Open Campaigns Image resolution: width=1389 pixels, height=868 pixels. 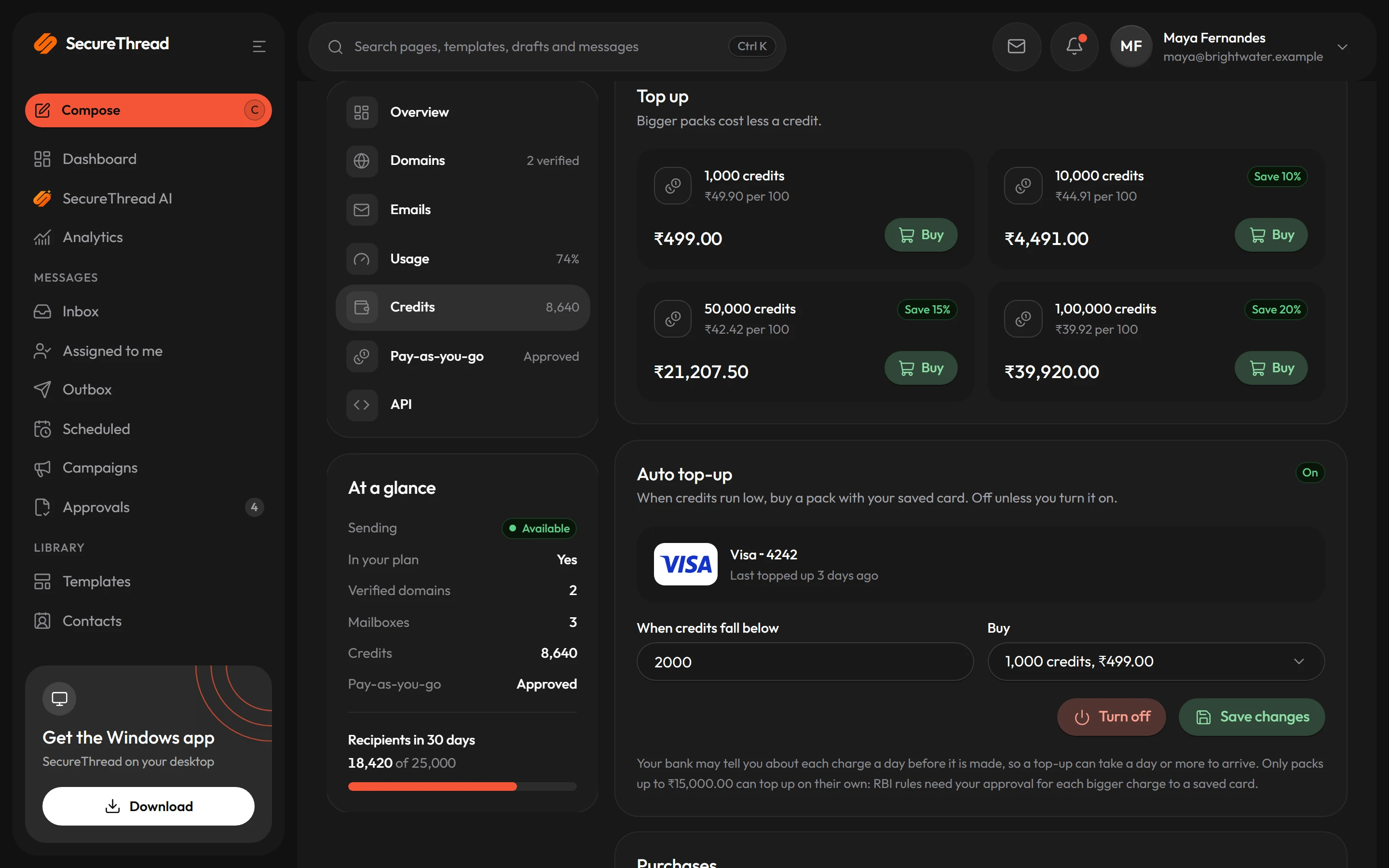point(148,468)
